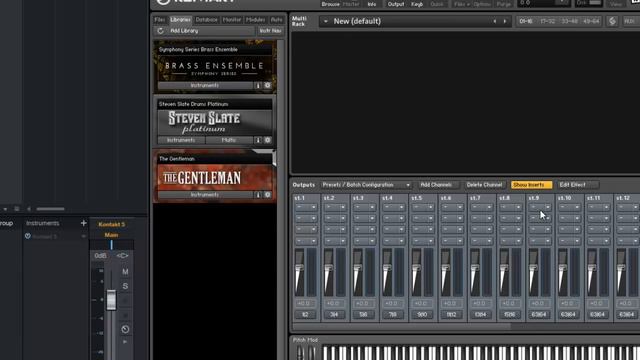
Task: Click the Add Library button
Action: [x=210, y=31]
